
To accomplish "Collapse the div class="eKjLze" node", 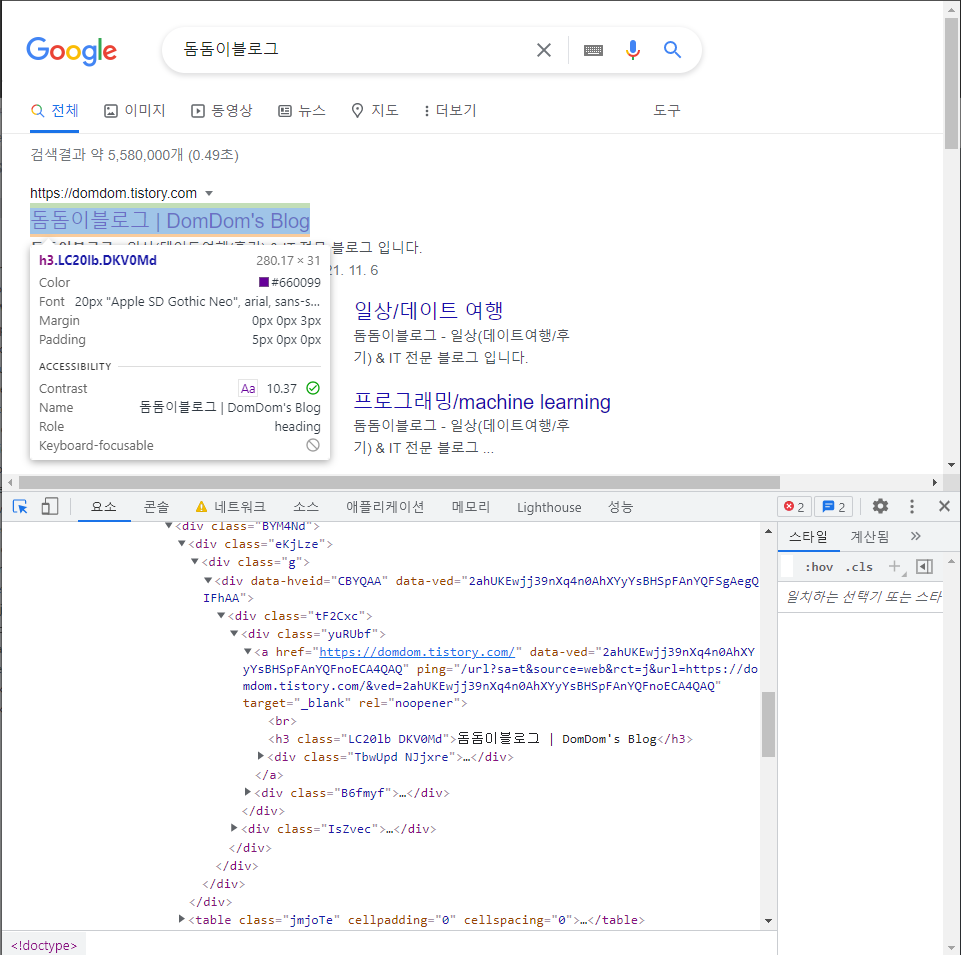I will (182, 543).
